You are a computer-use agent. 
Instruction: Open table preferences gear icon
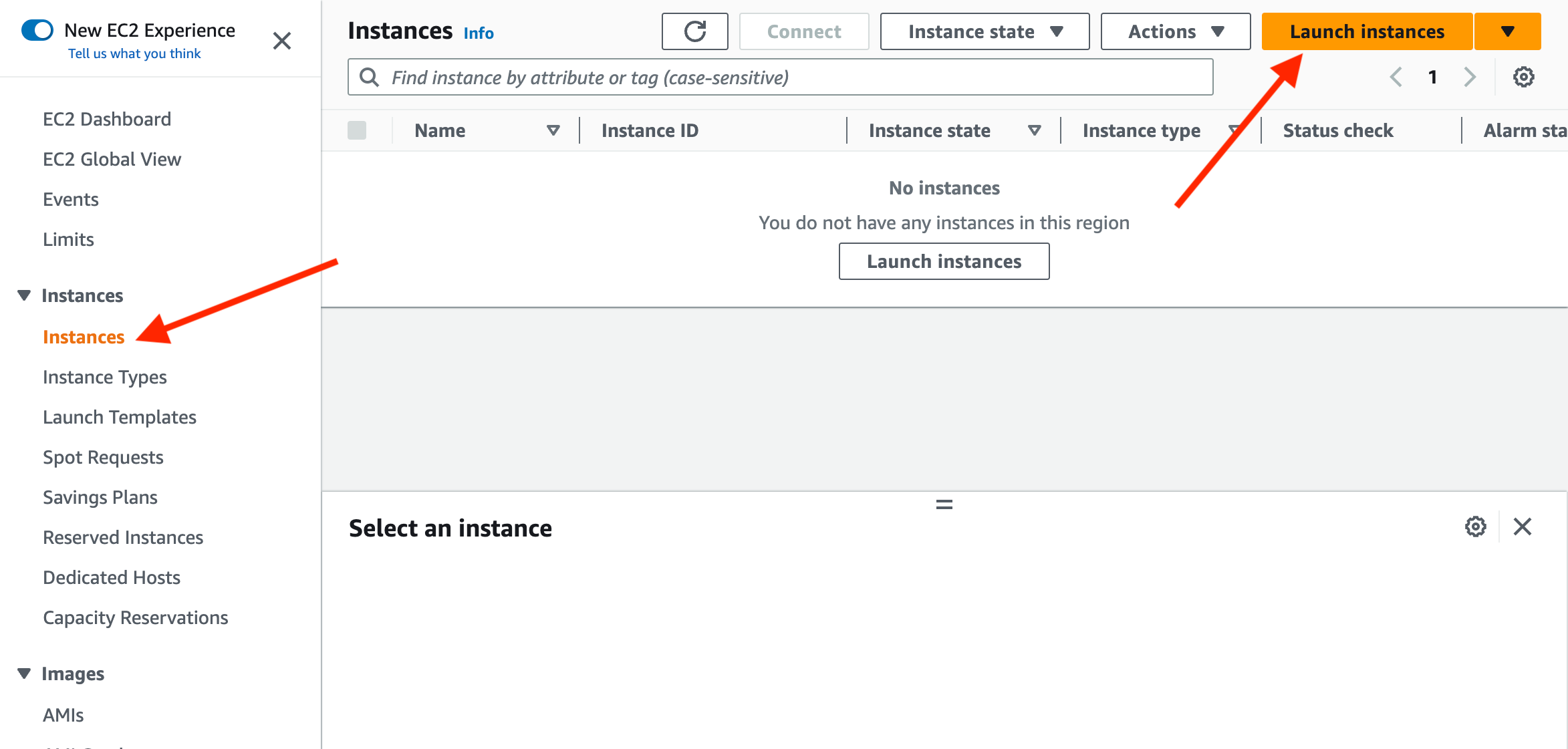pos(1523,78)
